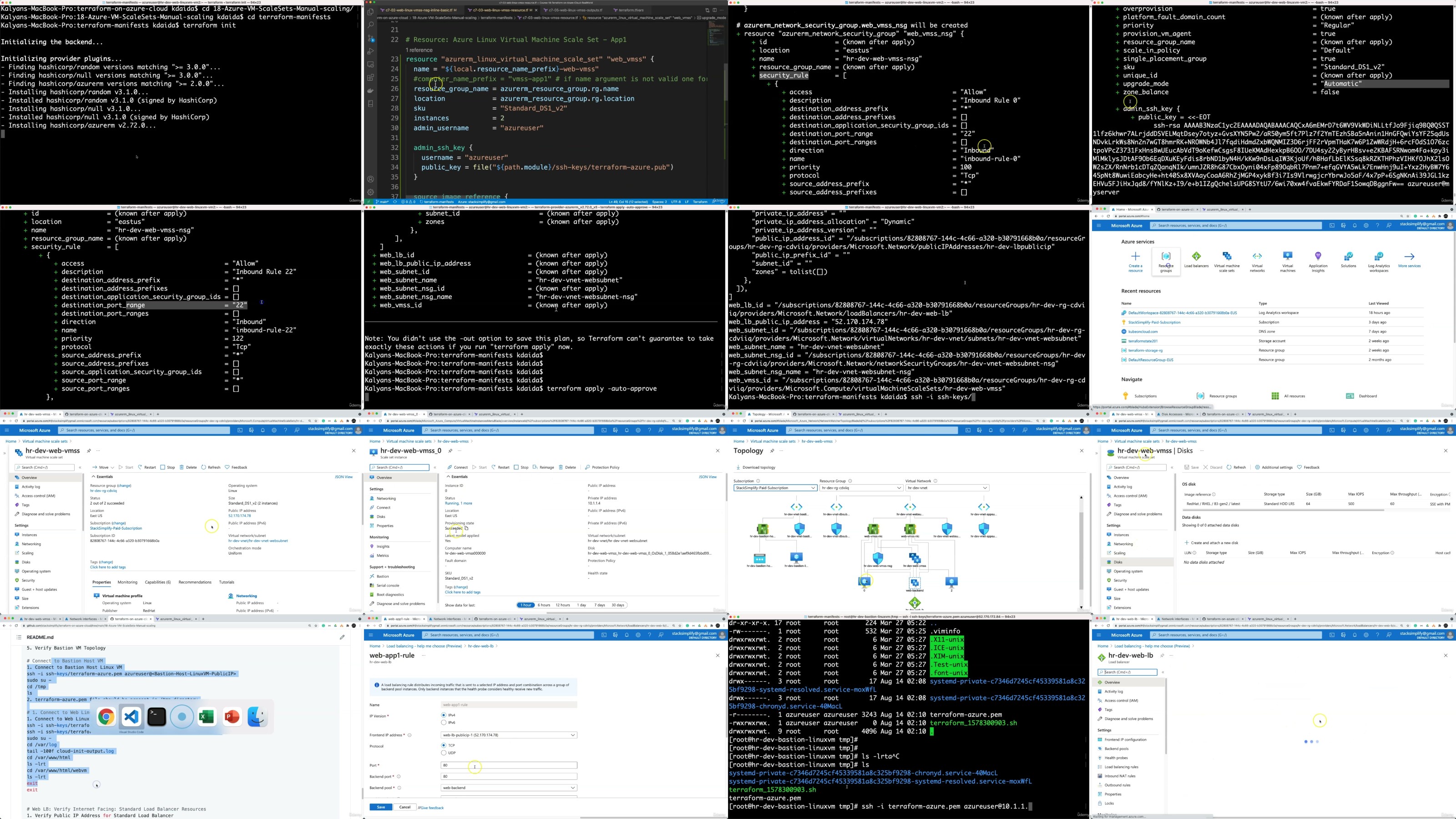Open the Frontend IP address dropdown
Viewport: 1456px width, 819px height.
tap(508, 735)
